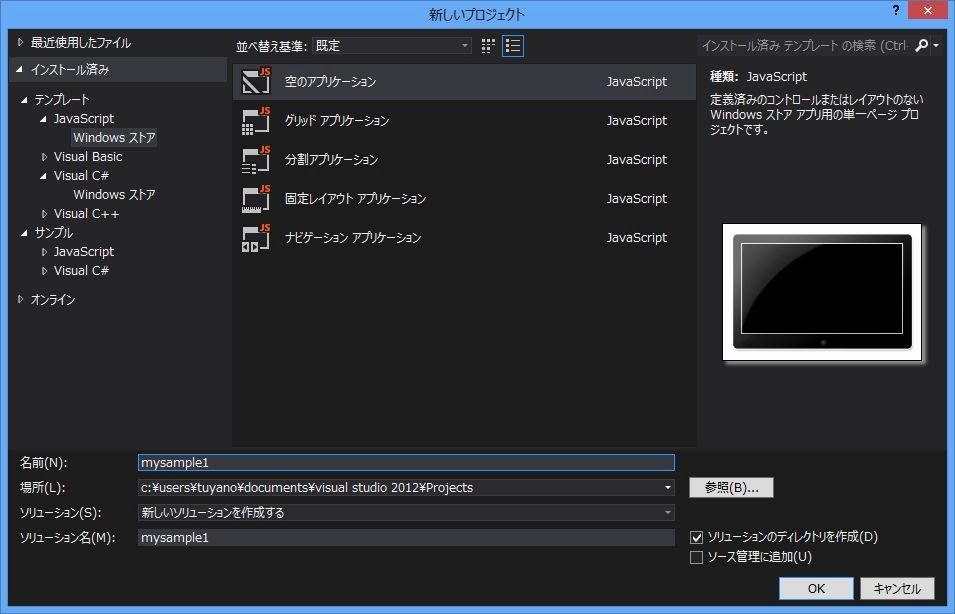Select the 空のアプリケーション template icon
Image resolution: width=955 pixels, height=614 pixels.
[256, 81]
